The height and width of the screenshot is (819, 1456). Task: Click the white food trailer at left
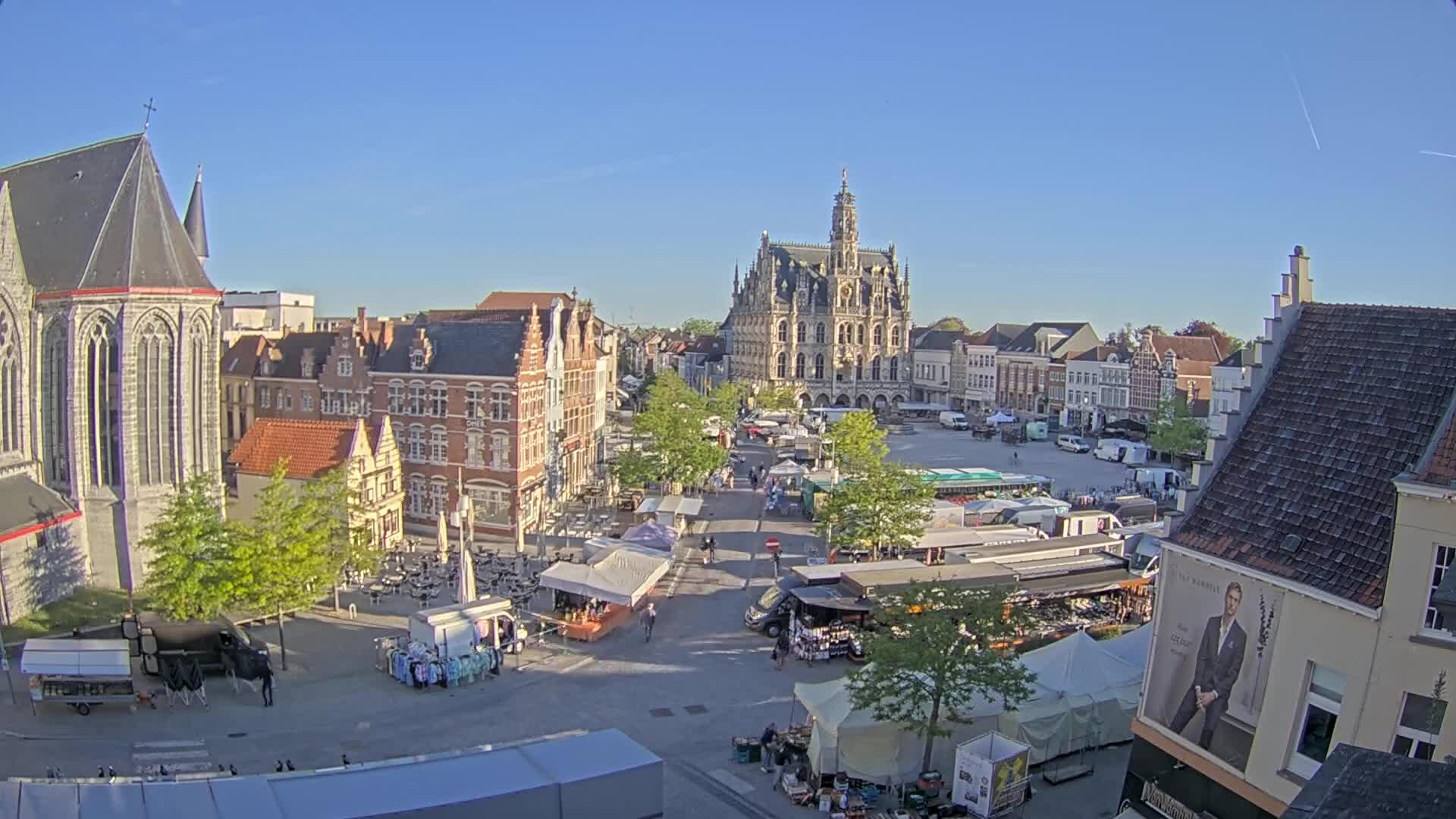(x=77, y=672)
